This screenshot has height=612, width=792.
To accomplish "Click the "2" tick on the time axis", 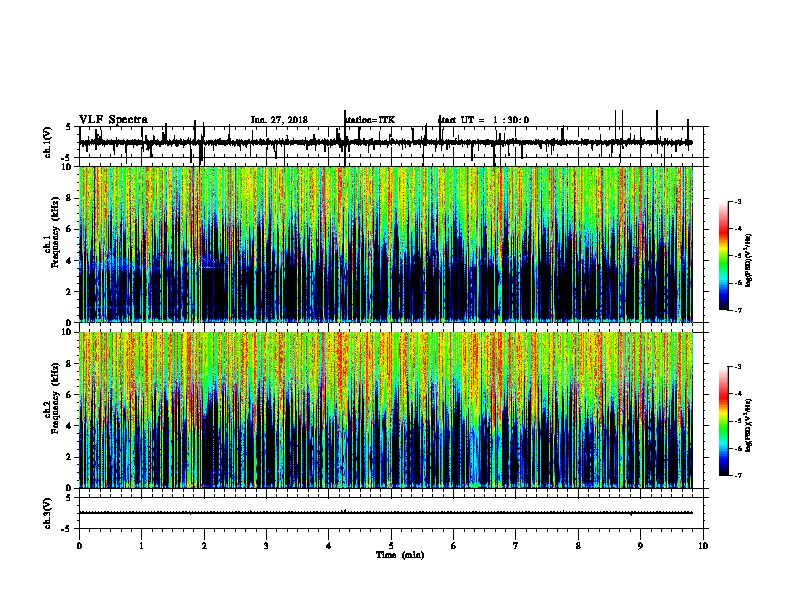I will [204, 546].
